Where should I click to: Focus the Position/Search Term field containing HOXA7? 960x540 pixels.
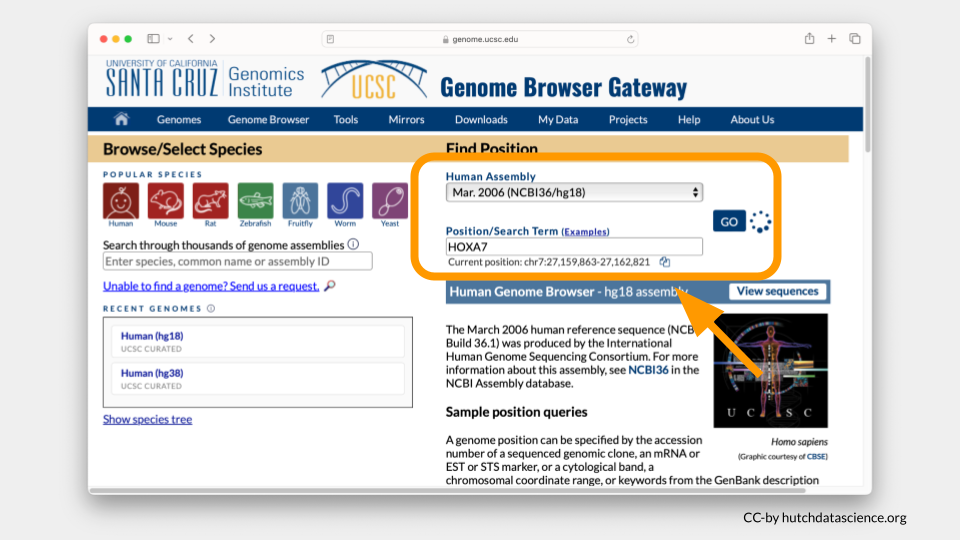[574, 247]
